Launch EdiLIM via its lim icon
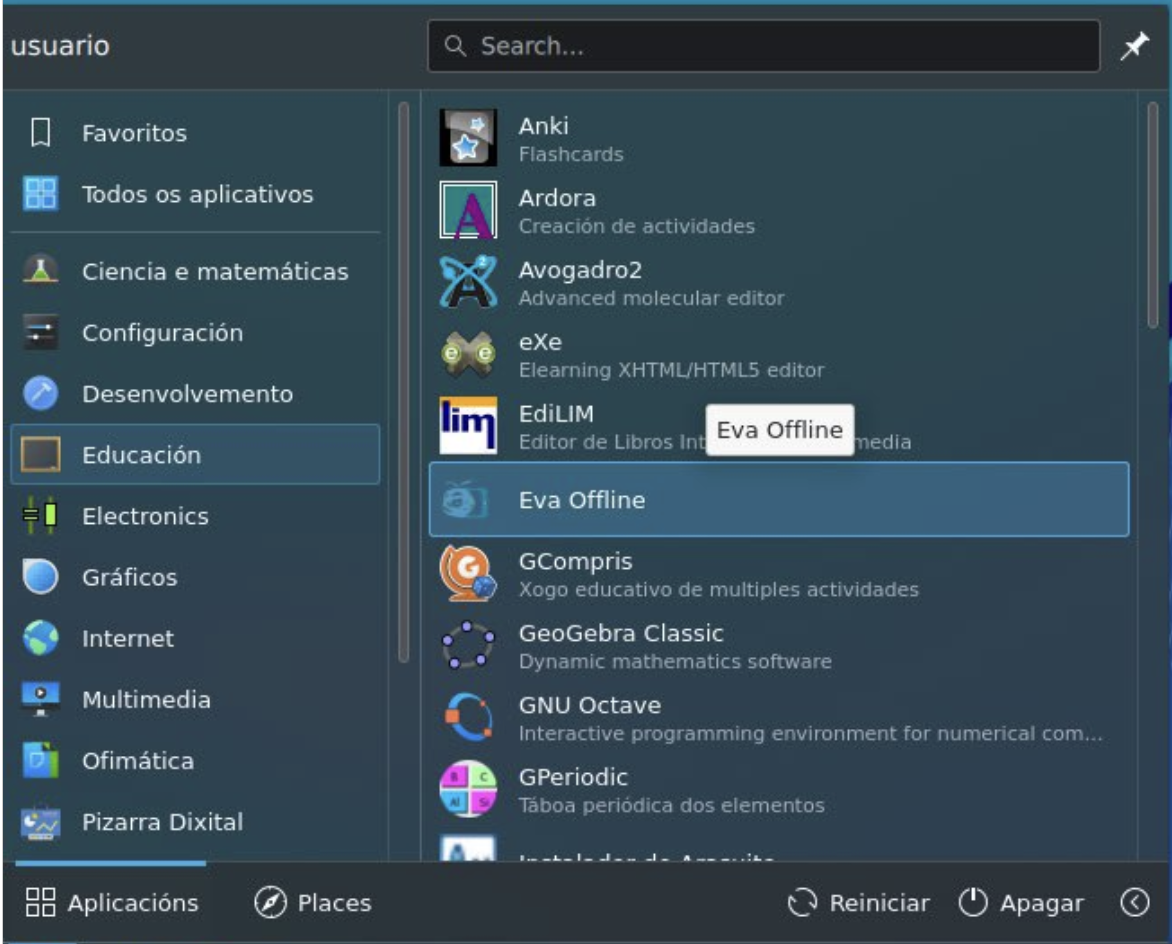This screenshot has width=1172, height=944. click(468, 427)
